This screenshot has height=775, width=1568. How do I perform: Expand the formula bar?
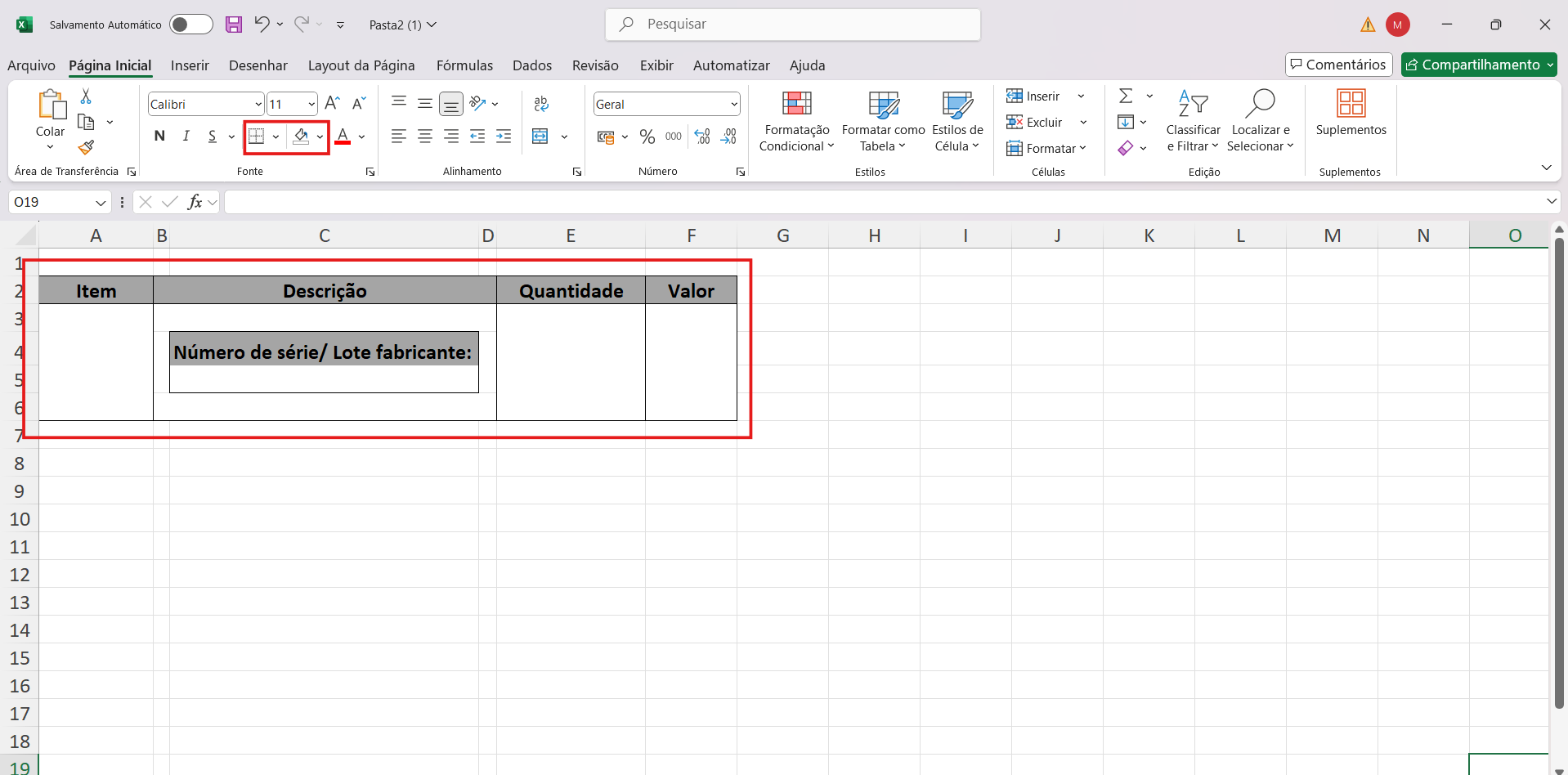coord(1552,201)
